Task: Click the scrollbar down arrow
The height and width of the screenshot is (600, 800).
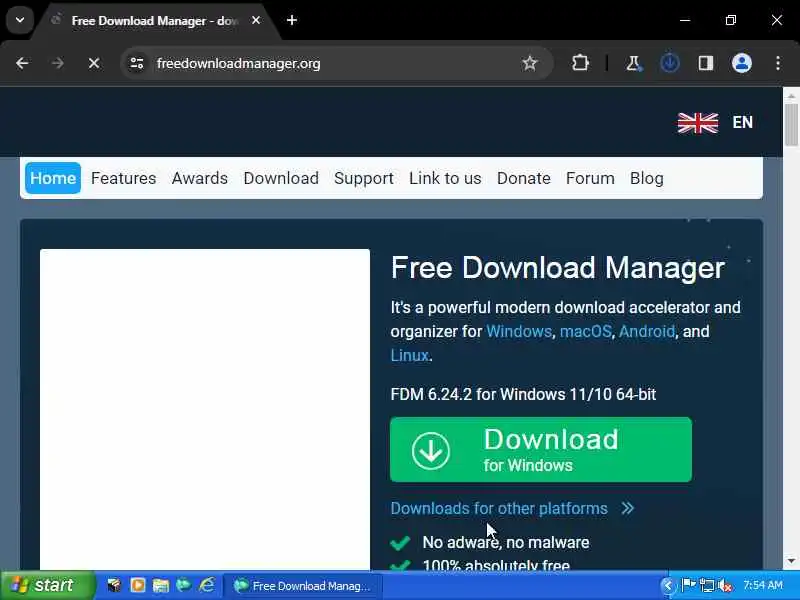Action: tap(791, 561)
